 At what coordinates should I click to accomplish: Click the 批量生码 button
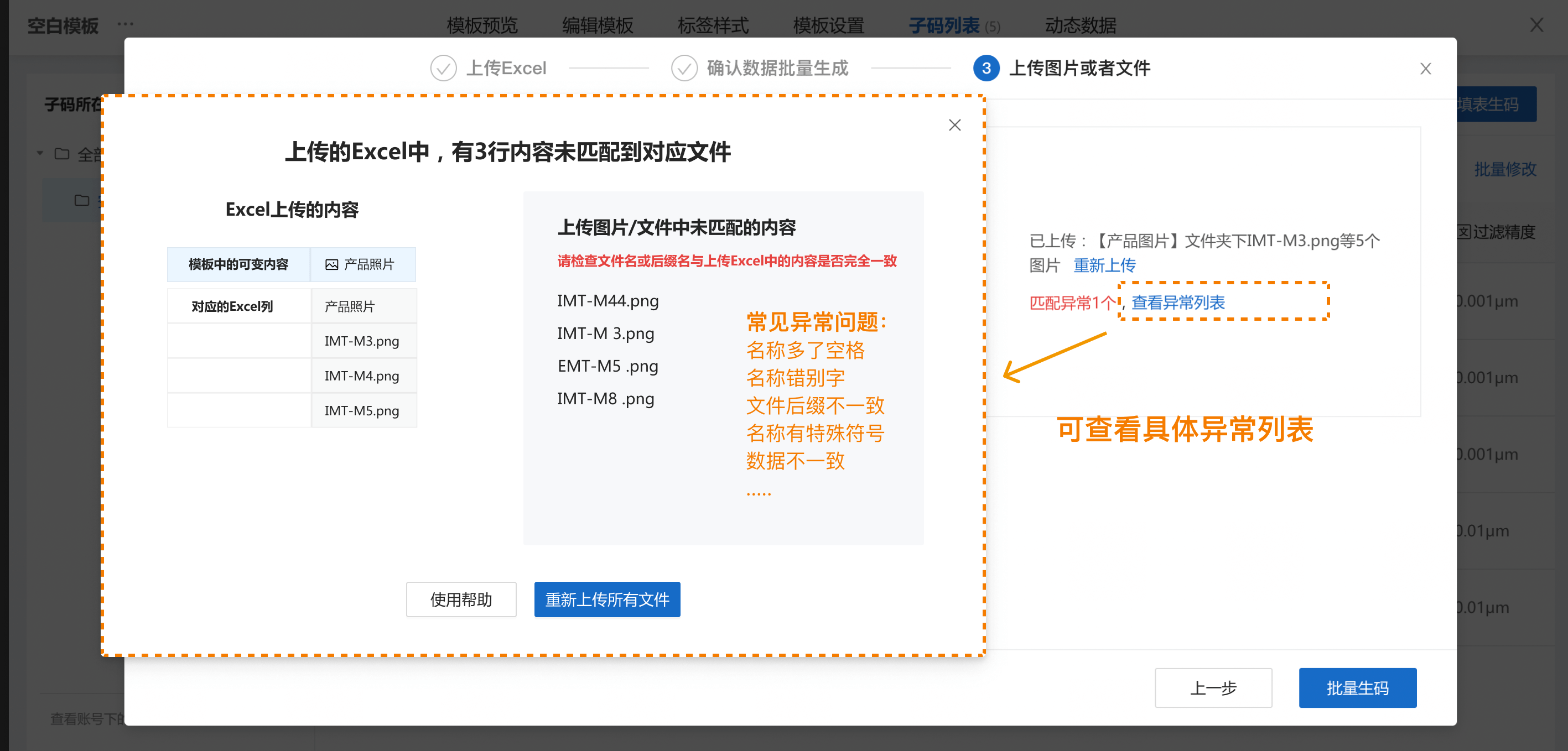[1357, 688]
